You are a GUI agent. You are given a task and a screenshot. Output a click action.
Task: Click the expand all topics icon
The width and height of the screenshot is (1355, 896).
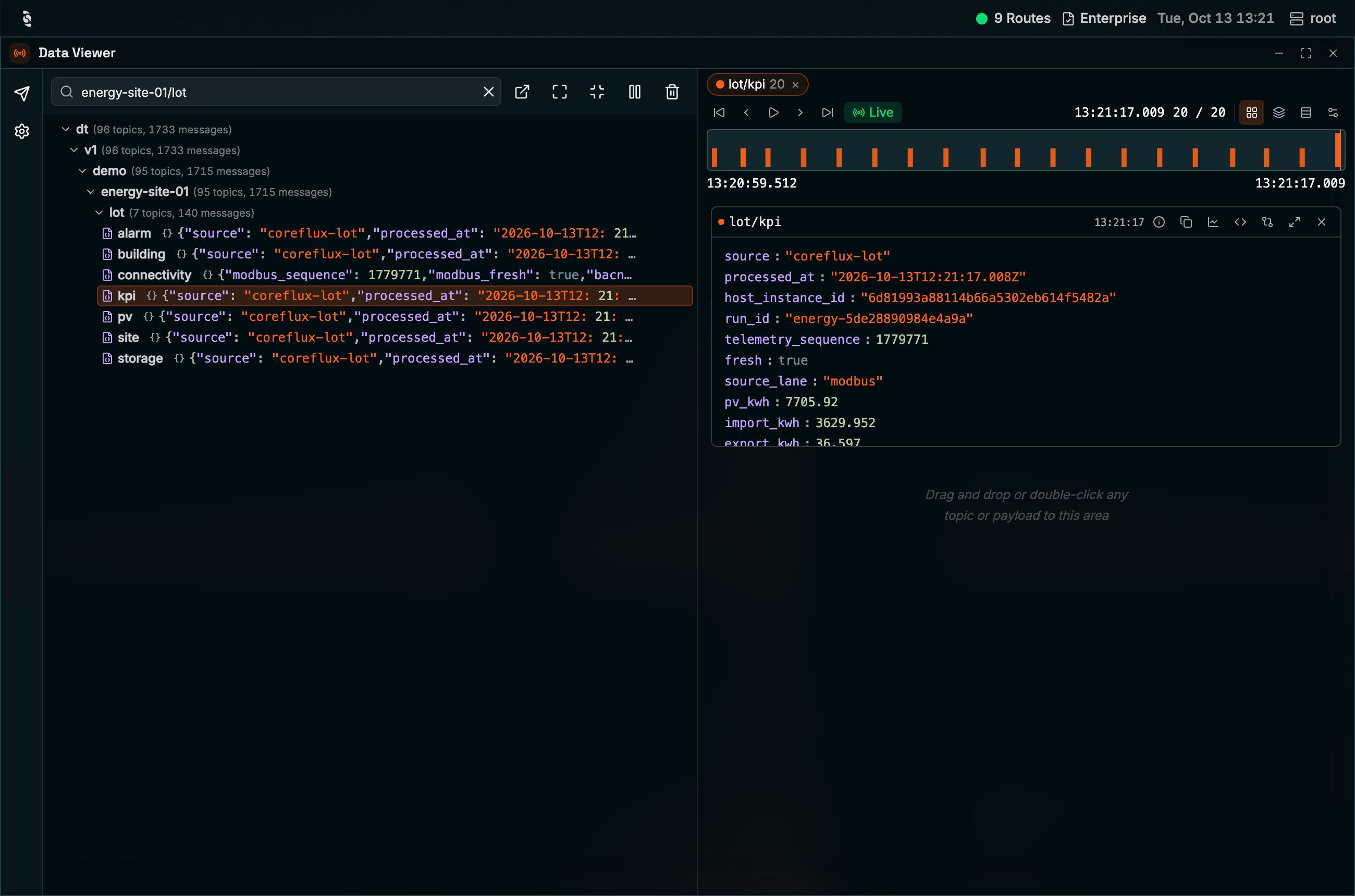click(560, 92)
